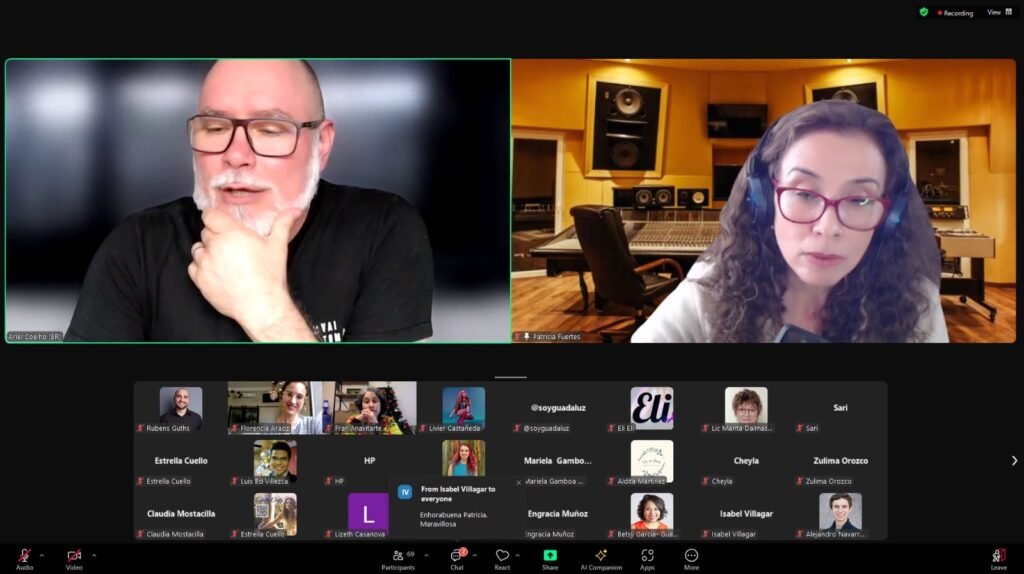Start Share screen
The height and width of the screenshot is (574, 1024).
(550, 559)
